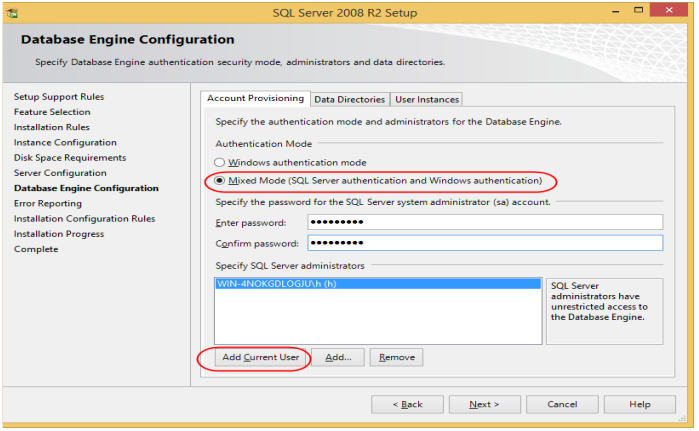699x431 pixels.
Task: Click the SQL Server setup icon in title bar
Action: click(x=12, y=13)
